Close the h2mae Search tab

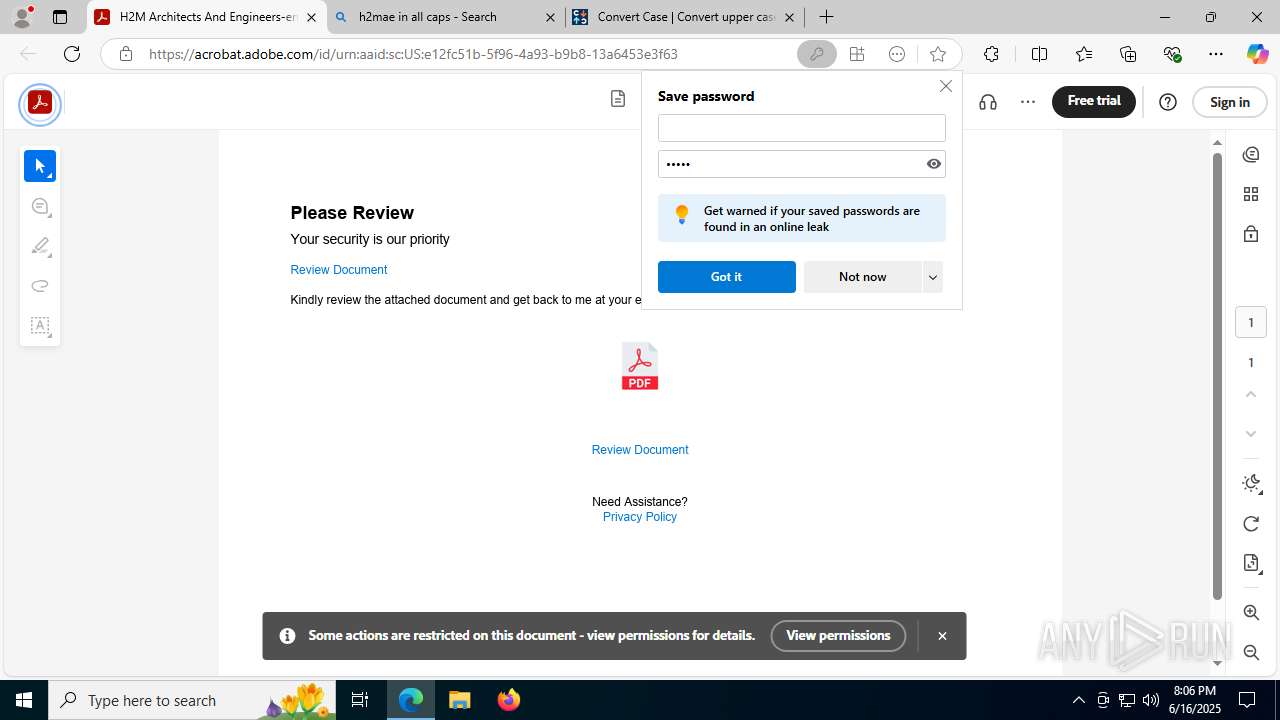[x=550, y=17]
